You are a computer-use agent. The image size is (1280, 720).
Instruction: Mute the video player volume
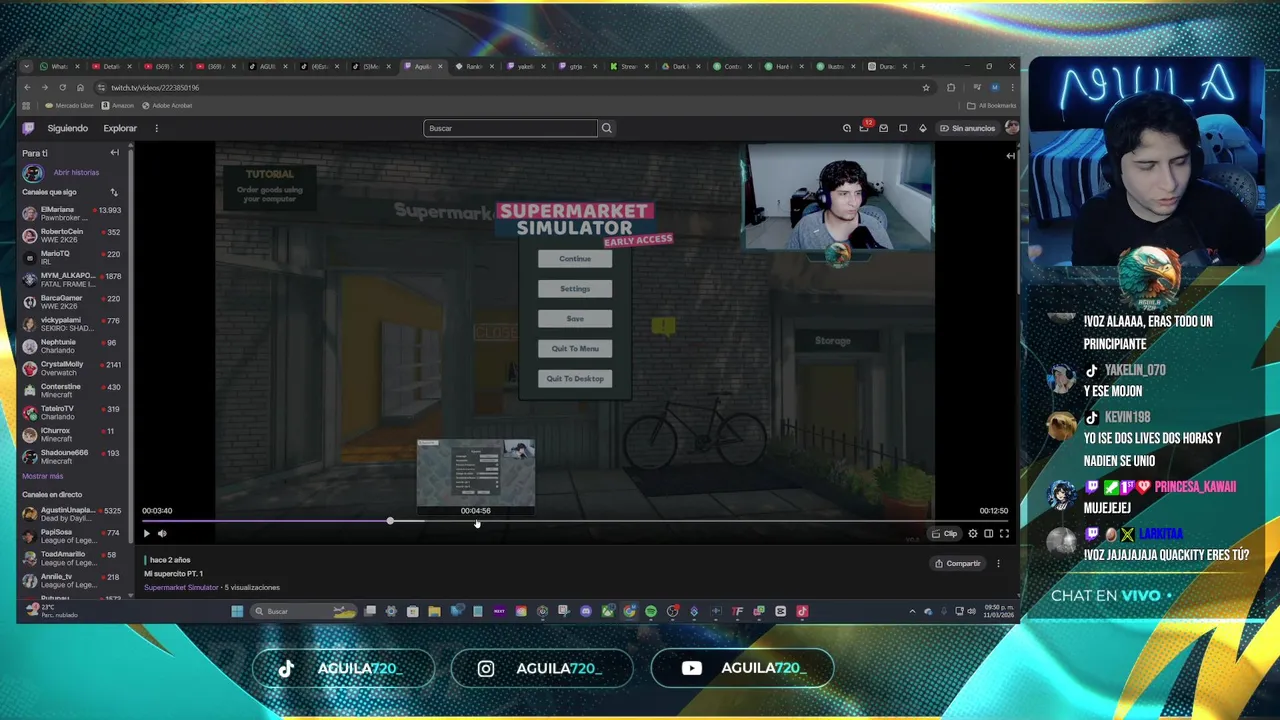pyautogui.click(x=162, y=534)
